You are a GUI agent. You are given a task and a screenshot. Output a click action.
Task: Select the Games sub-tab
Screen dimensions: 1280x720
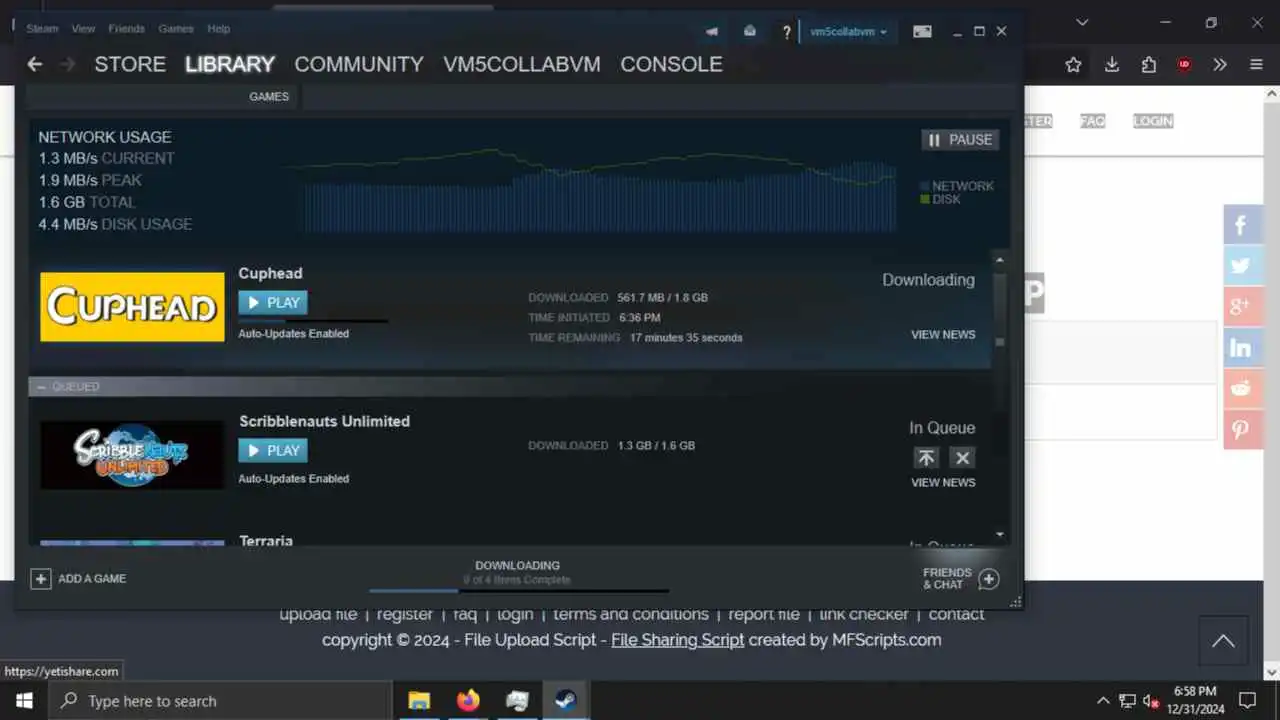point(269,97)
